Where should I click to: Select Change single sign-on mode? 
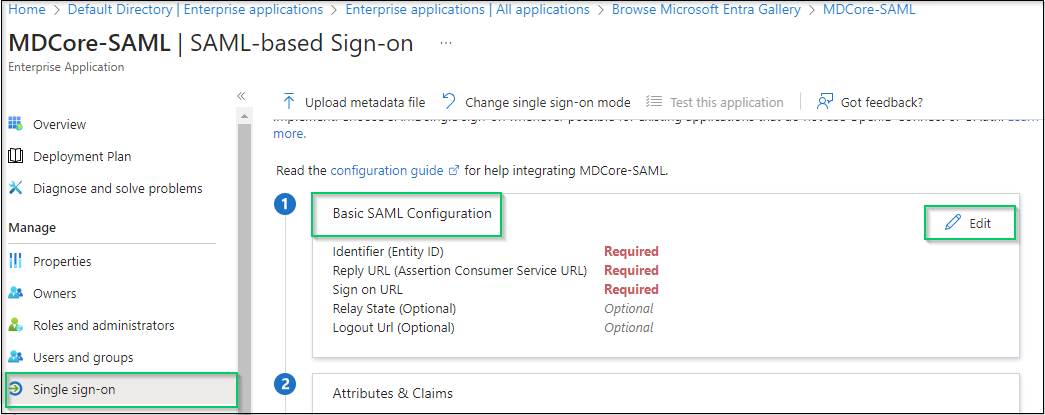pos(536,102)
